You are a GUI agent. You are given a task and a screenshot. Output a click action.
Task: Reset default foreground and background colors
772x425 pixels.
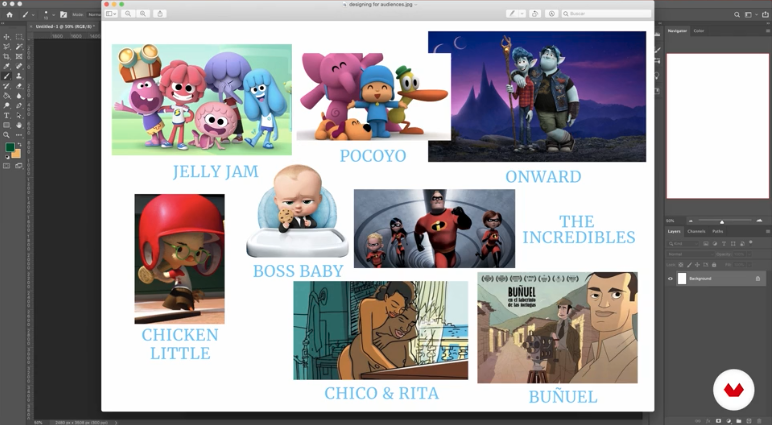coord(7,157)
